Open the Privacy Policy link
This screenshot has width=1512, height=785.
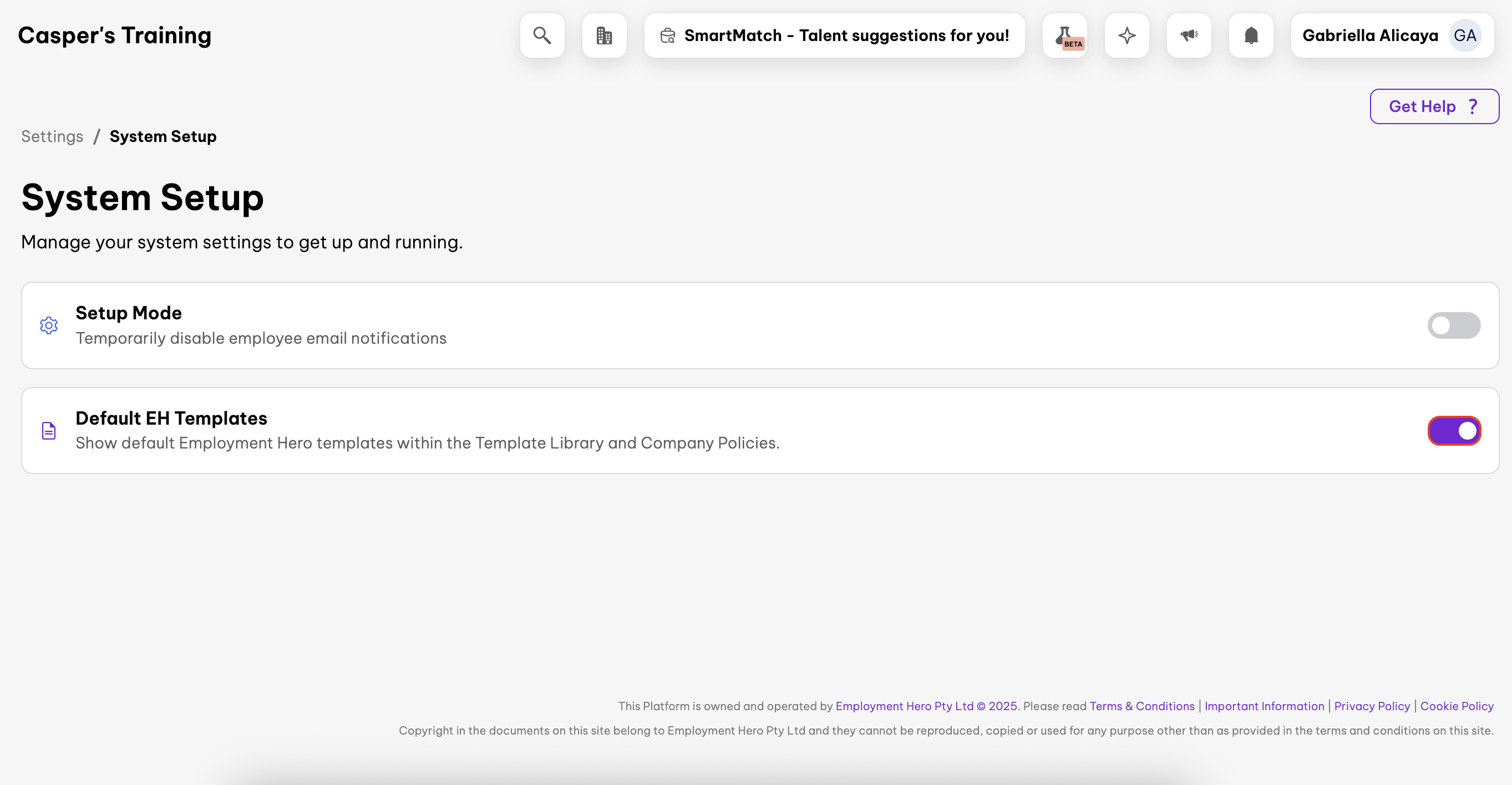tap(1372, 706)
